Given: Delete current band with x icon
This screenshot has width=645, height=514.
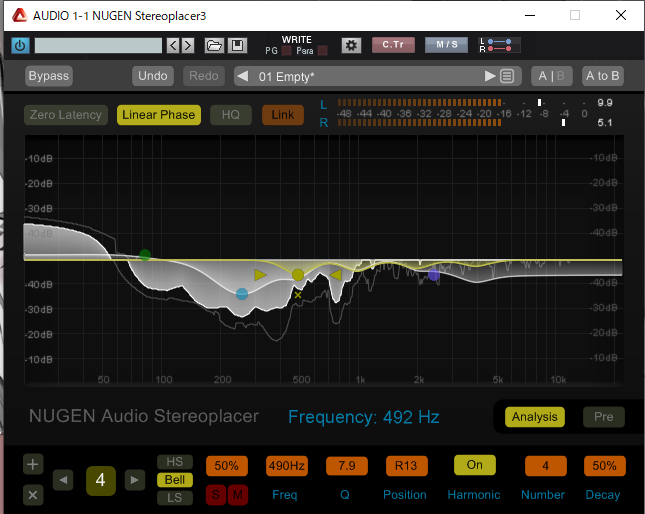Looking at the screenshot, I should coord(32,495).
